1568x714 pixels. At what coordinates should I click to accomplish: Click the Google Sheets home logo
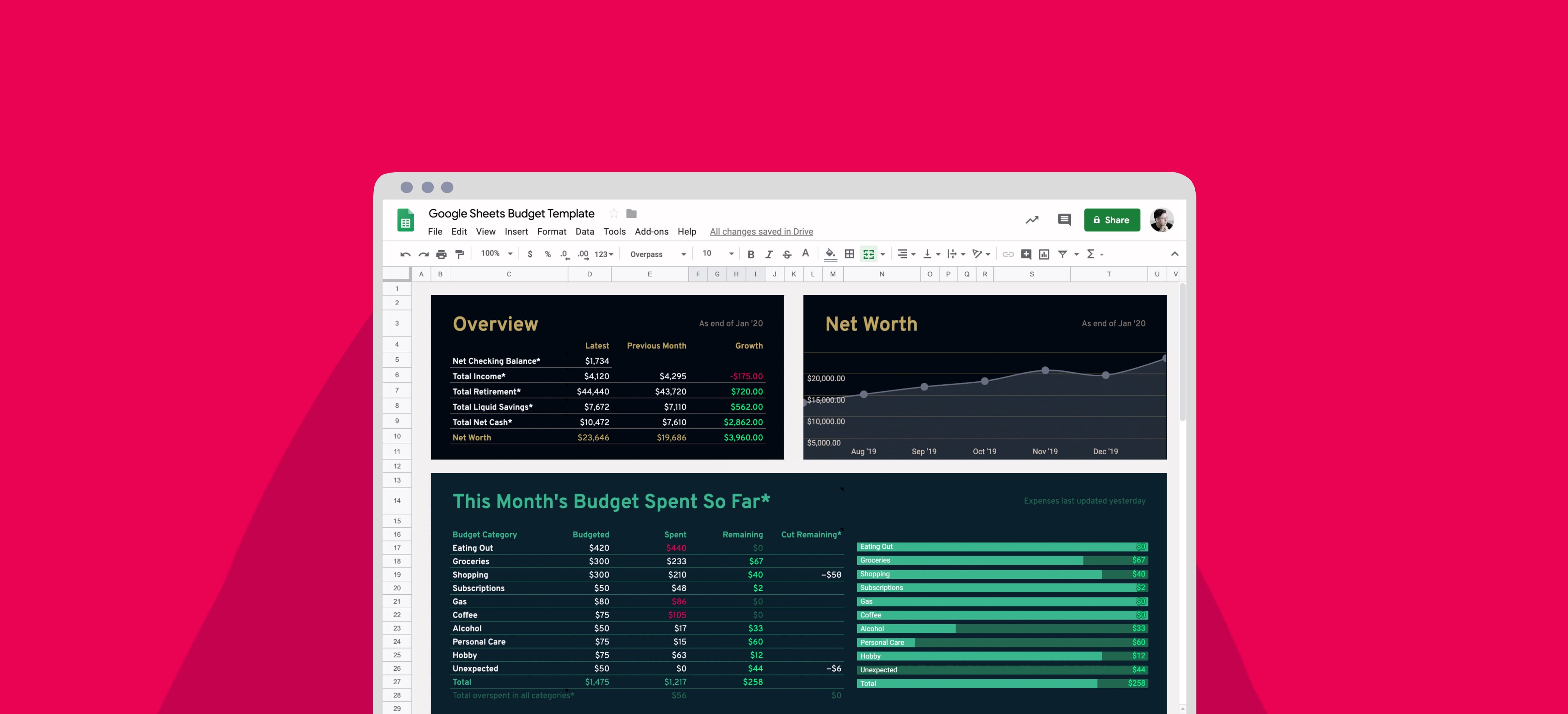tap(405, 220)
